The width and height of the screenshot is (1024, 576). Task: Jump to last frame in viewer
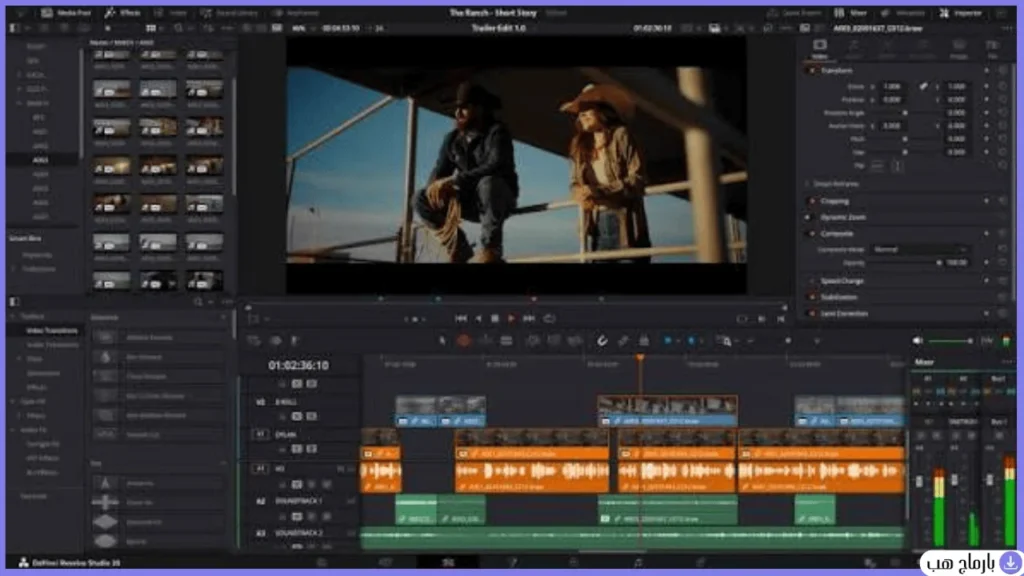529,319
